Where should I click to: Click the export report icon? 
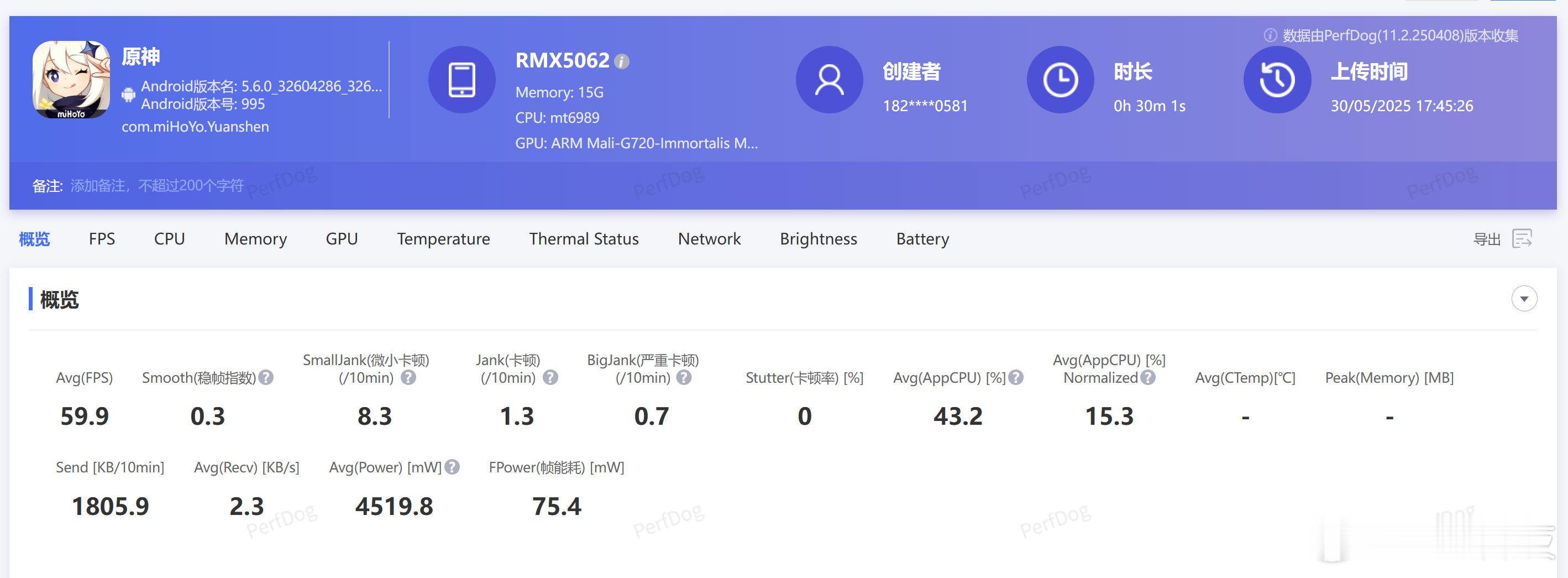click(x=1522, y=239)
